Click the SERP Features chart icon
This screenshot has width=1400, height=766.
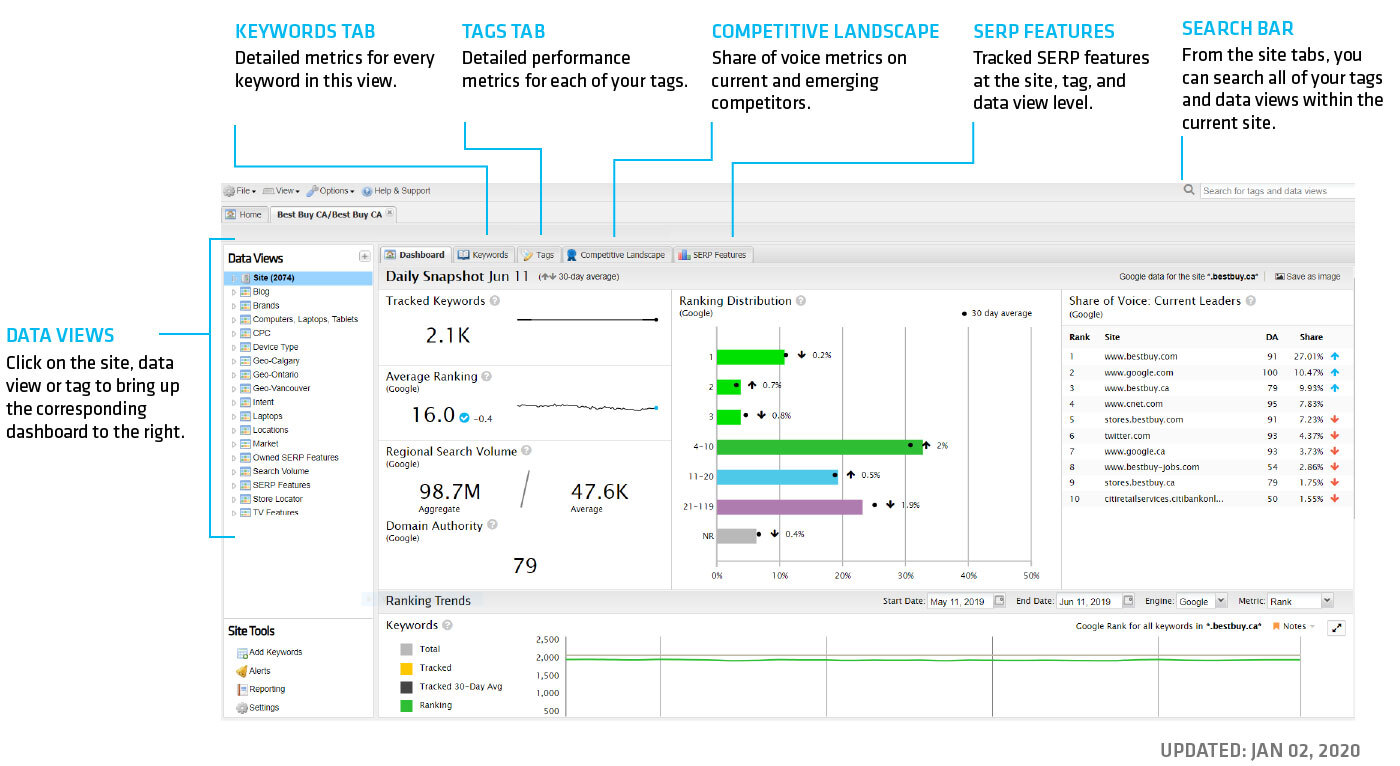pyautogui.click(x=684, y=255)
